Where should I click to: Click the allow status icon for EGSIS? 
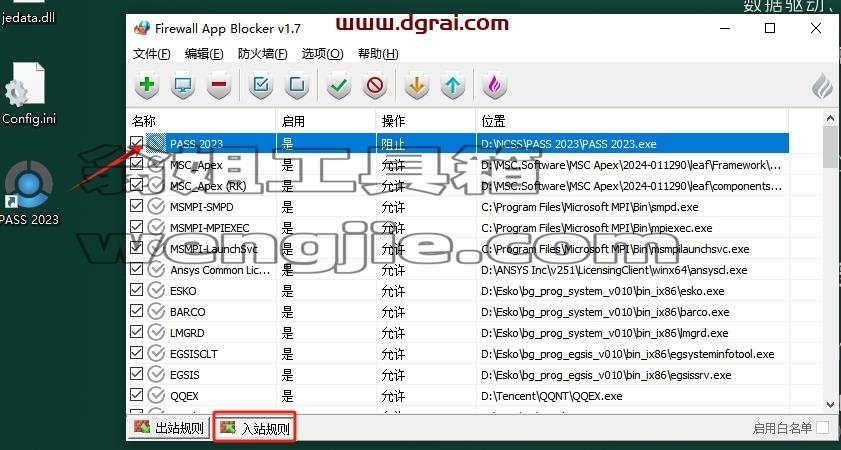click(156, 374)
